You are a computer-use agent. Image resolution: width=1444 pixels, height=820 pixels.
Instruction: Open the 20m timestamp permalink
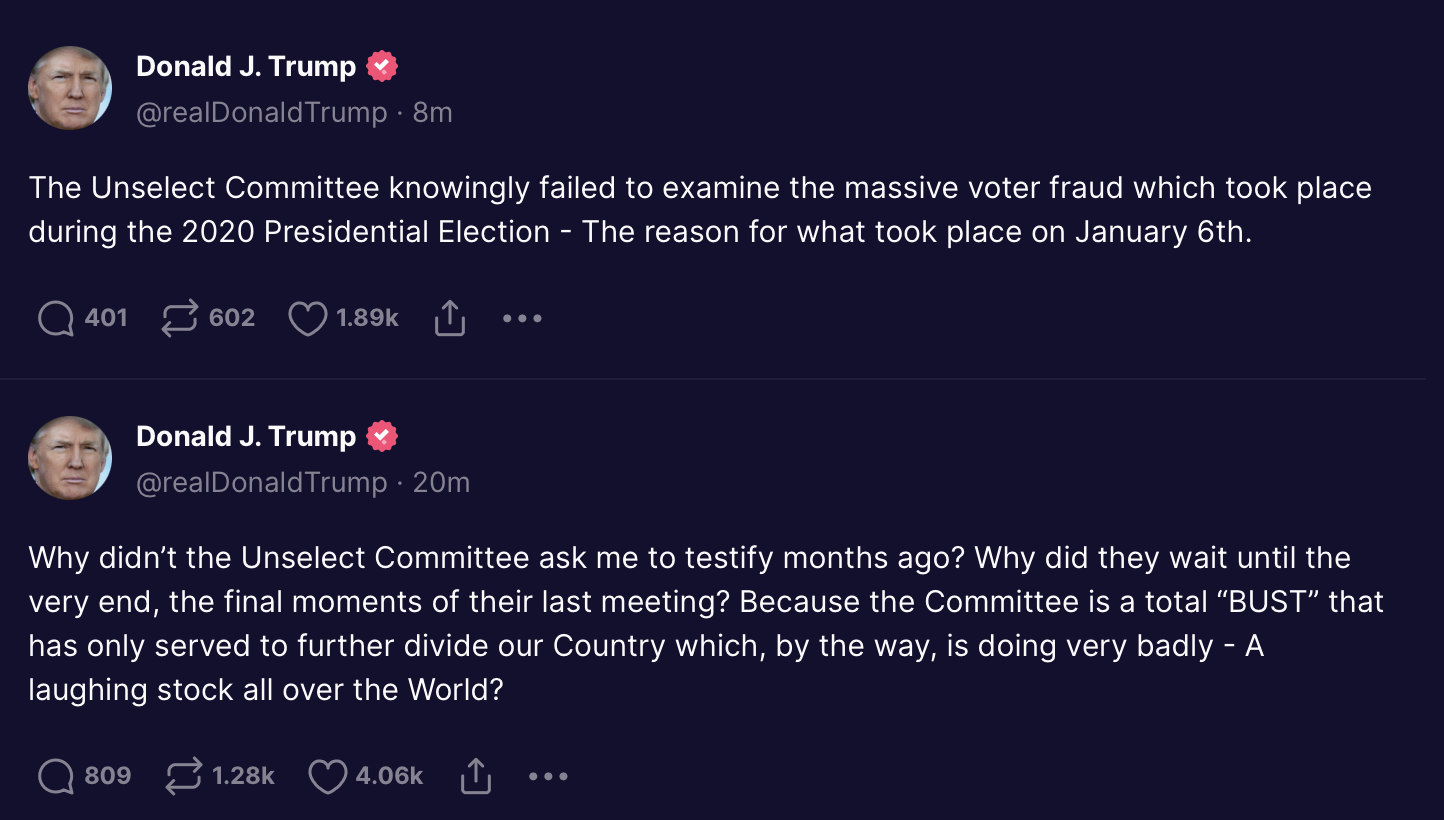[x=441, y=483]
